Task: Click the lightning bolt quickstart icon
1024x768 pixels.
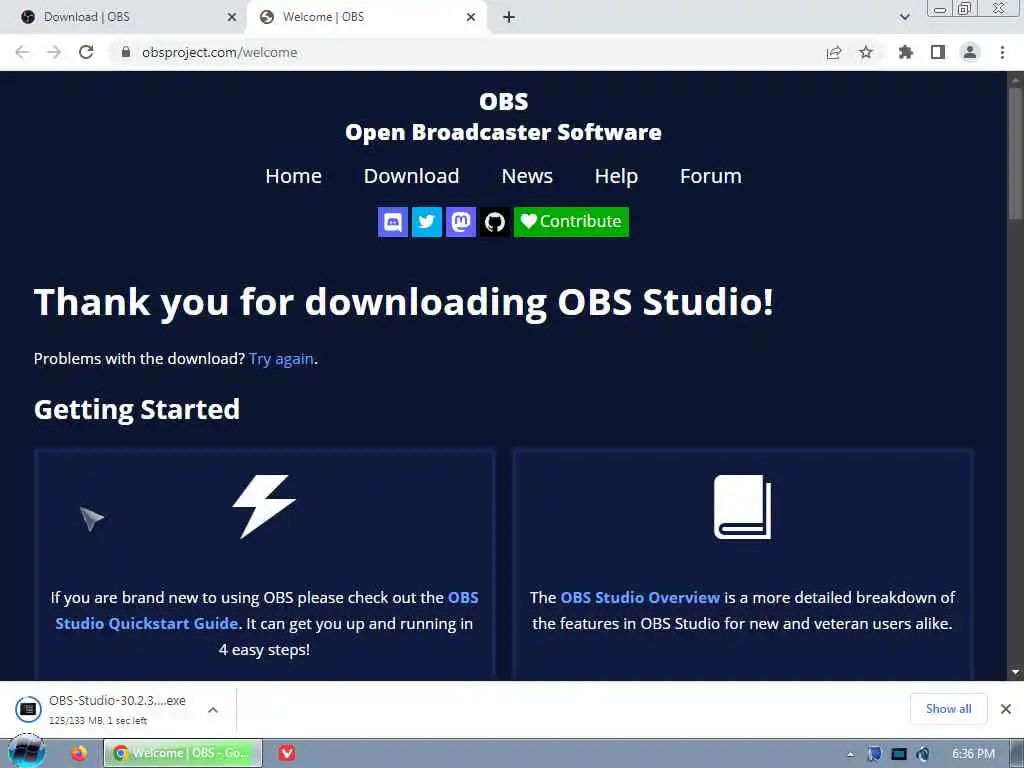Action: coord(264,506)
